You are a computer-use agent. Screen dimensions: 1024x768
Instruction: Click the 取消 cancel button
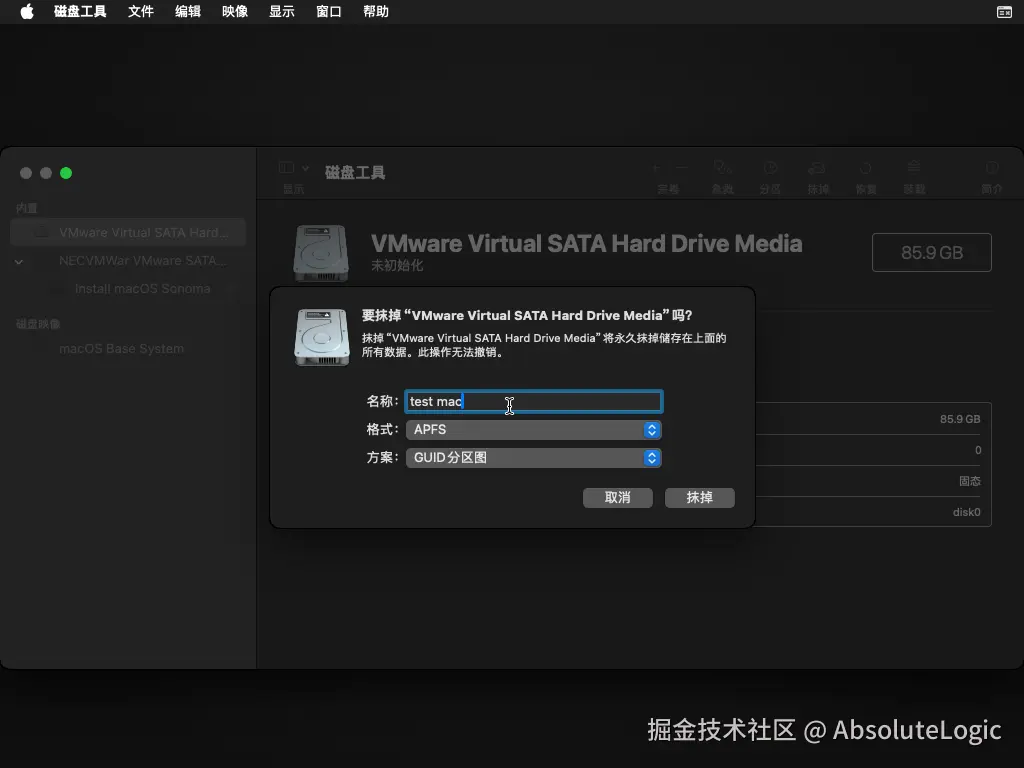pos(618,498)
